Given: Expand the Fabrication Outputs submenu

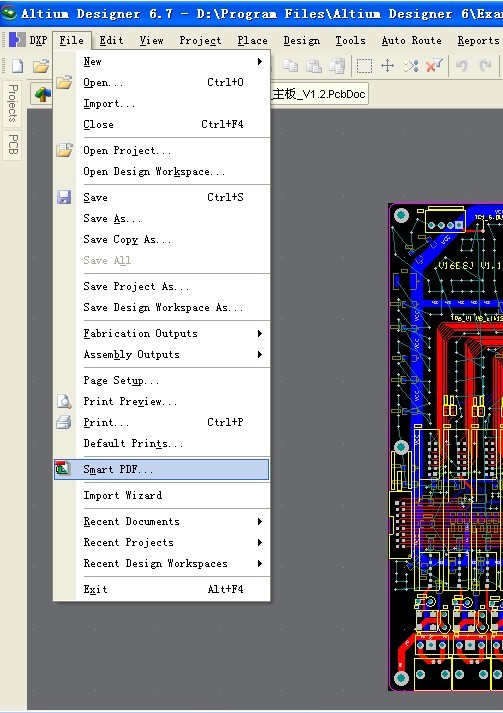Looking at the screenshot, I should click(260, 333).
